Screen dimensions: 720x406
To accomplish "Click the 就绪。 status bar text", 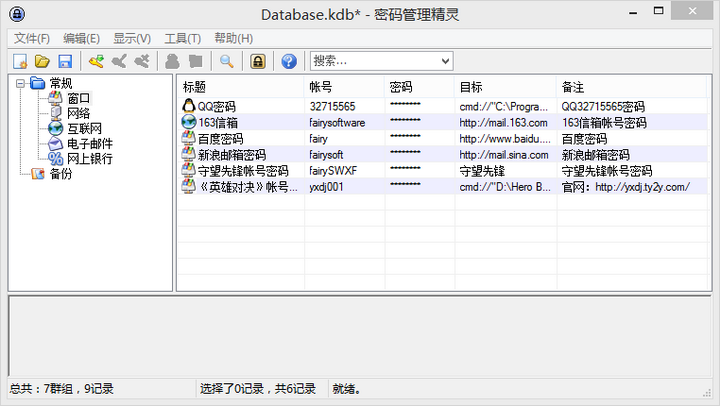I will click(x=347, y=389).
